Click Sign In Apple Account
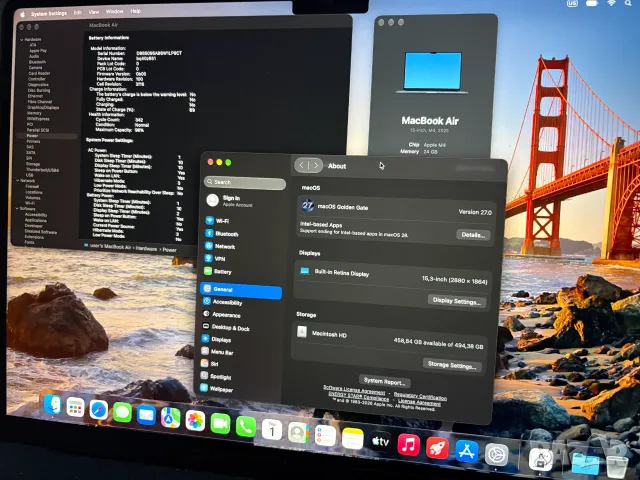The width and height of the screenshot is (640, 480). coord(230,200)
